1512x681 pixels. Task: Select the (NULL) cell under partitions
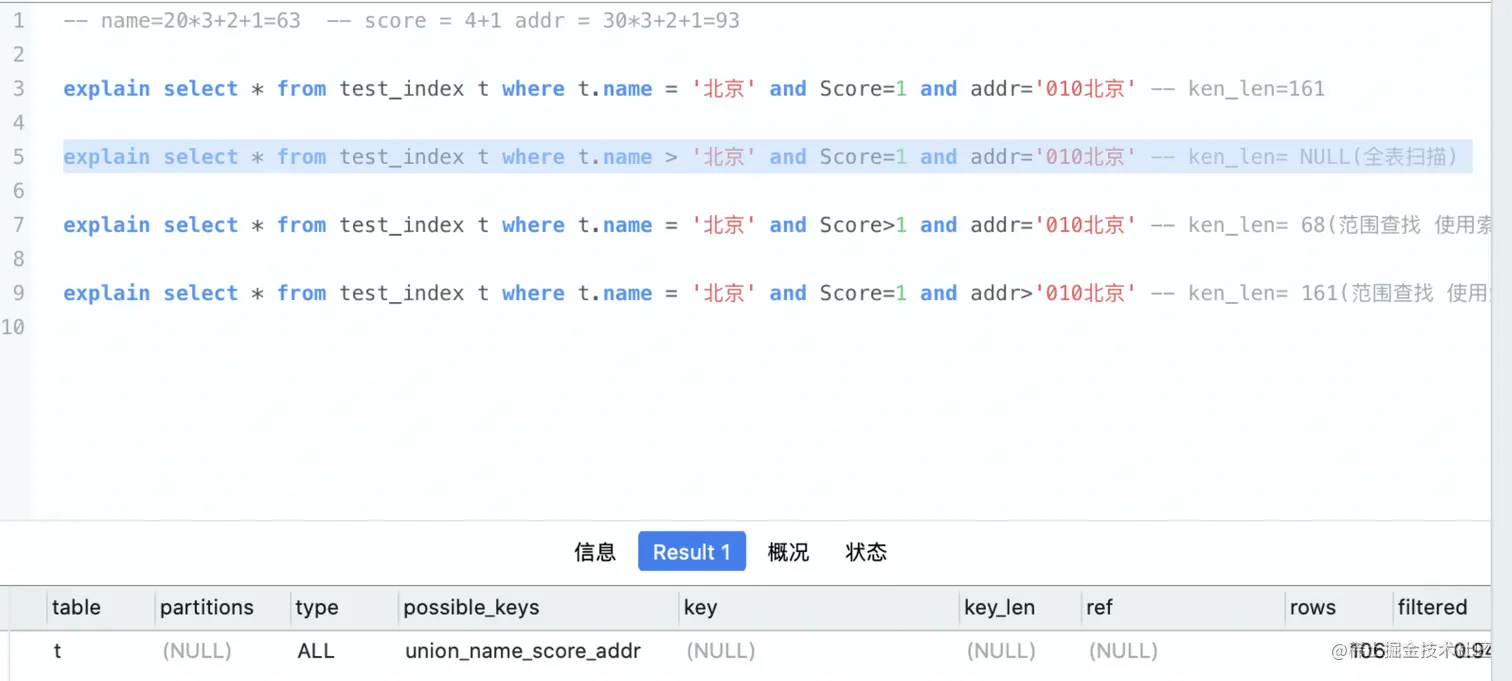[x=197, y=651]
